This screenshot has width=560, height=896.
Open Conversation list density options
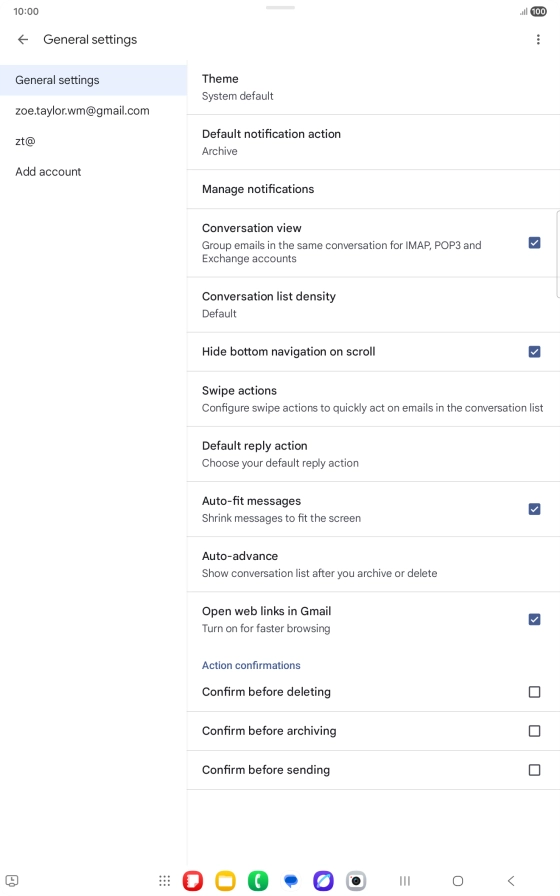point(373,305)
